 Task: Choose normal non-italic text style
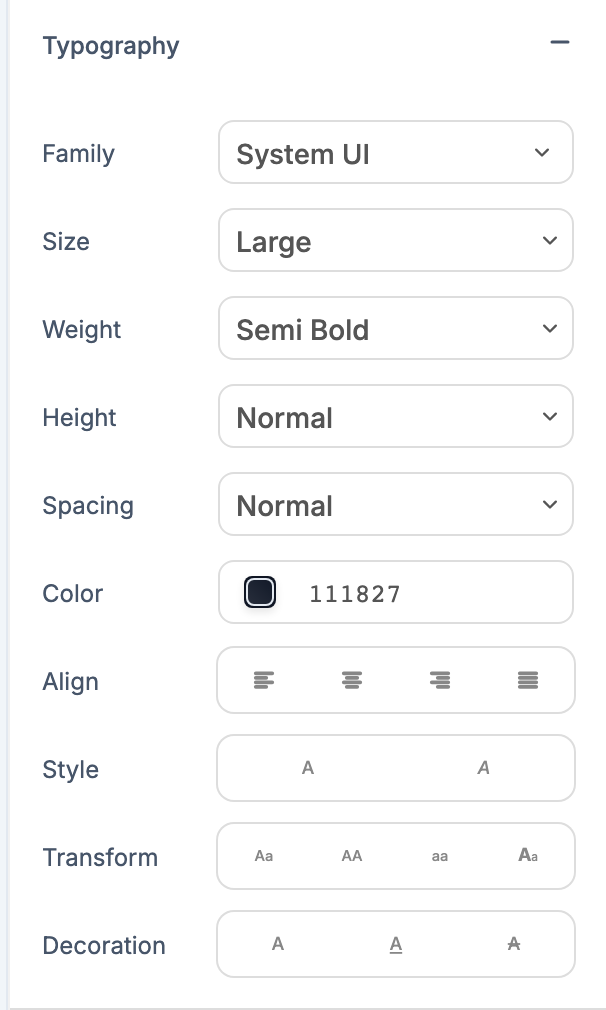click(x=308, y=768)
